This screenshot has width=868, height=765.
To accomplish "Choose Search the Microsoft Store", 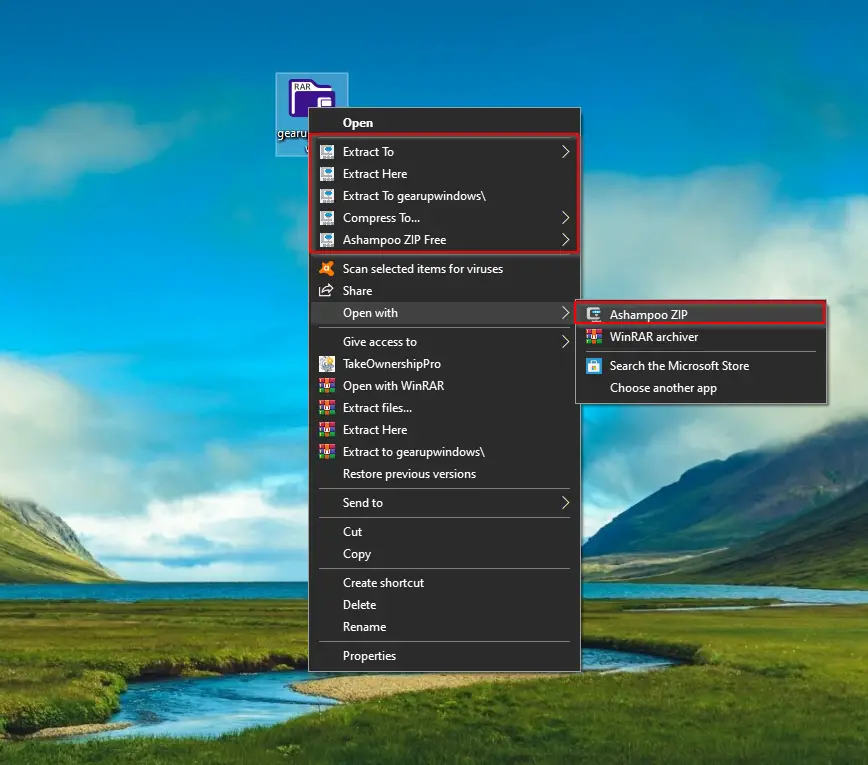I will [701, 366].
